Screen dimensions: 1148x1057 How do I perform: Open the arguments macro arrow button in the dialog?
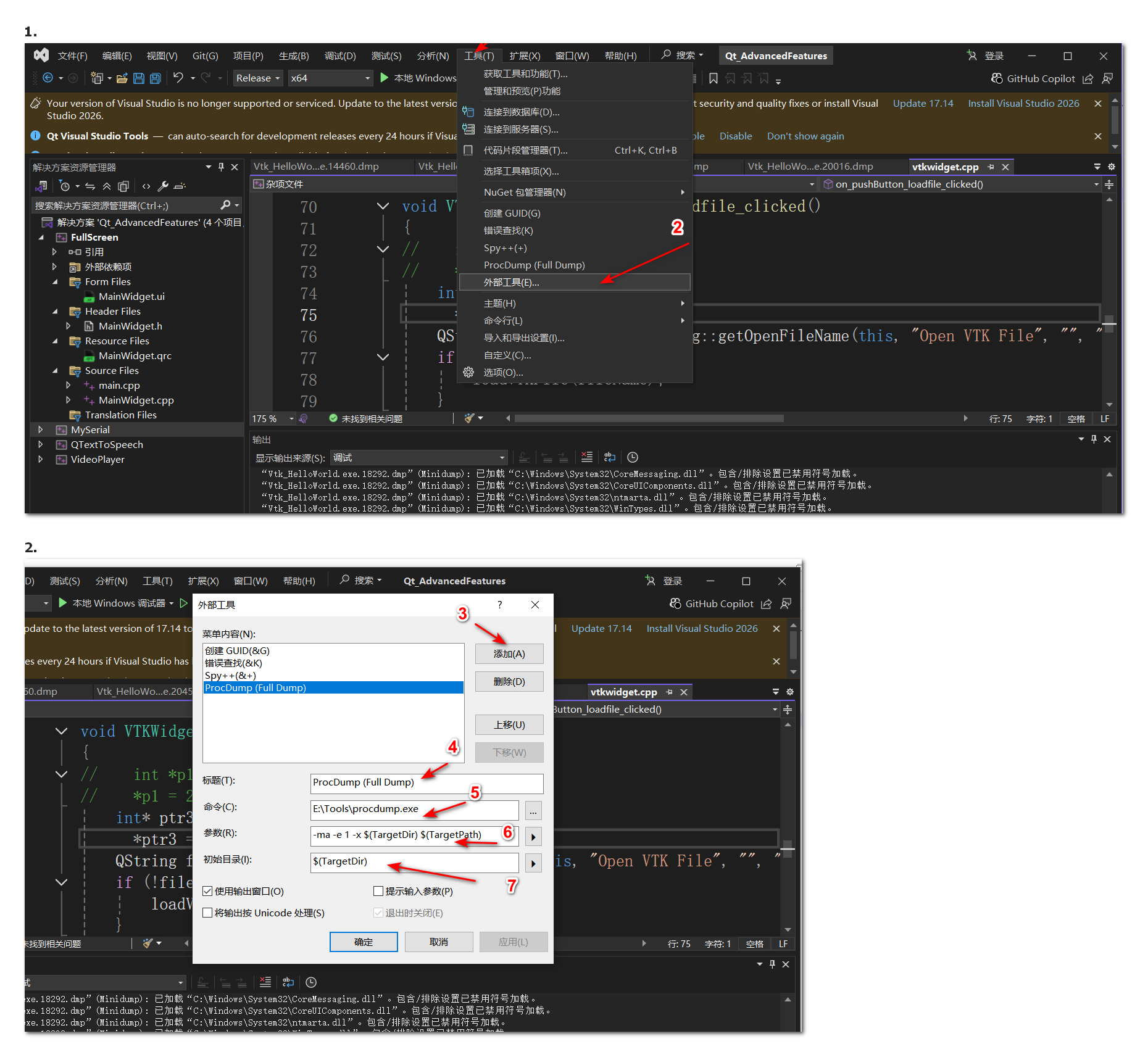pos(533,837)
